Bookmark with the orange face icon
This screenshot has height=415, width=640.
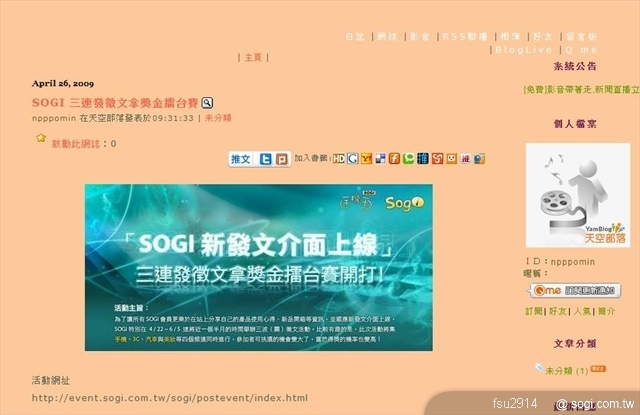pos(451,158)
